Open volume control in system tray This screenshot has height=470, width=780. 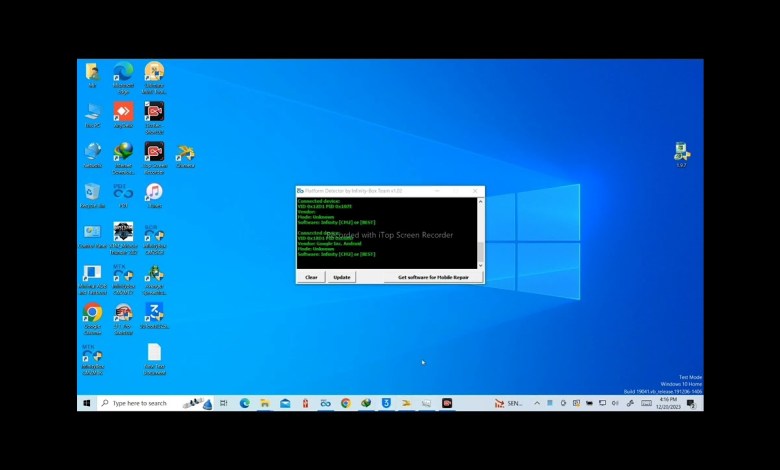(x=615, y=403)
